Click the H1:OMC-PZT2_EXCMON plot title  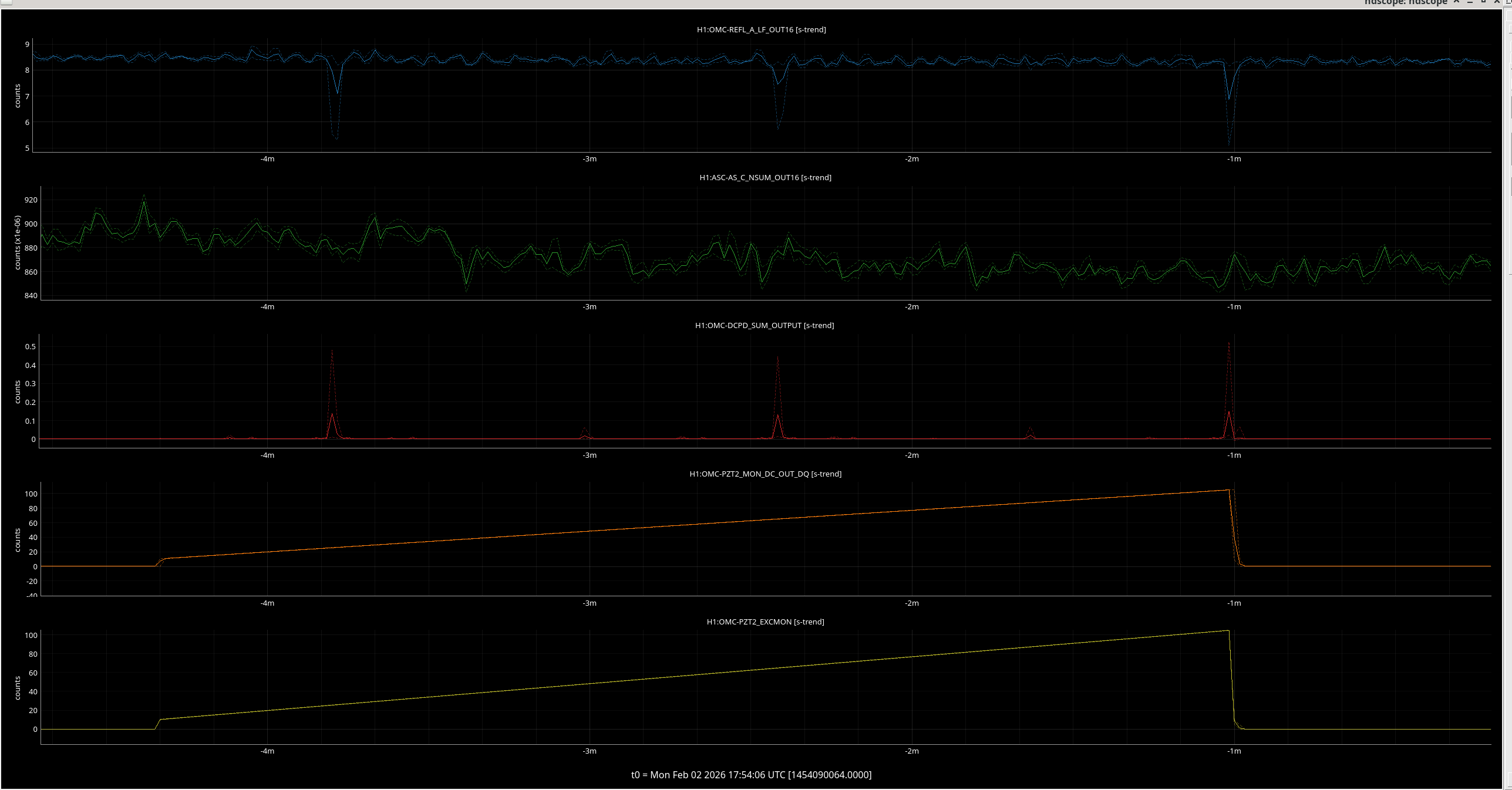[765, 622]
